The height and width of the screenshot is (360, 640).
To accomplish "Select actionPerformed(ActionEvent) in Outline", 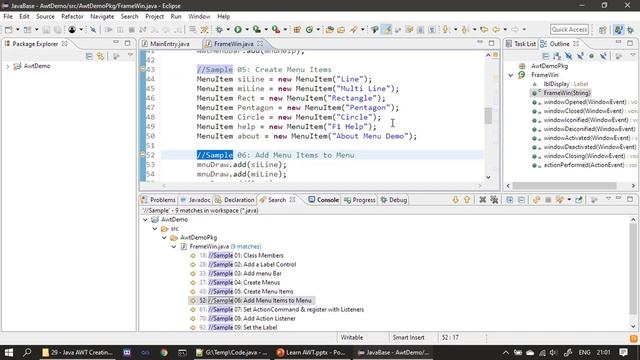I will 584,165.
